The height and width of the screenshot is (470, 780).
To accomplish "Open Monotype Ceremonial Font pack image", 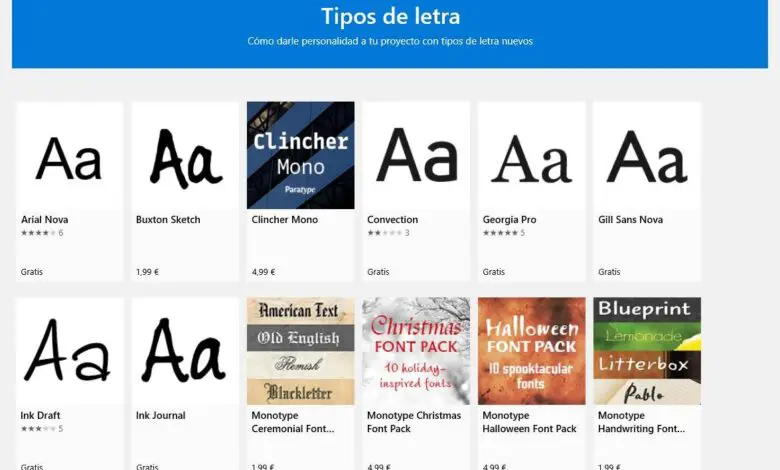I will 300,351.
